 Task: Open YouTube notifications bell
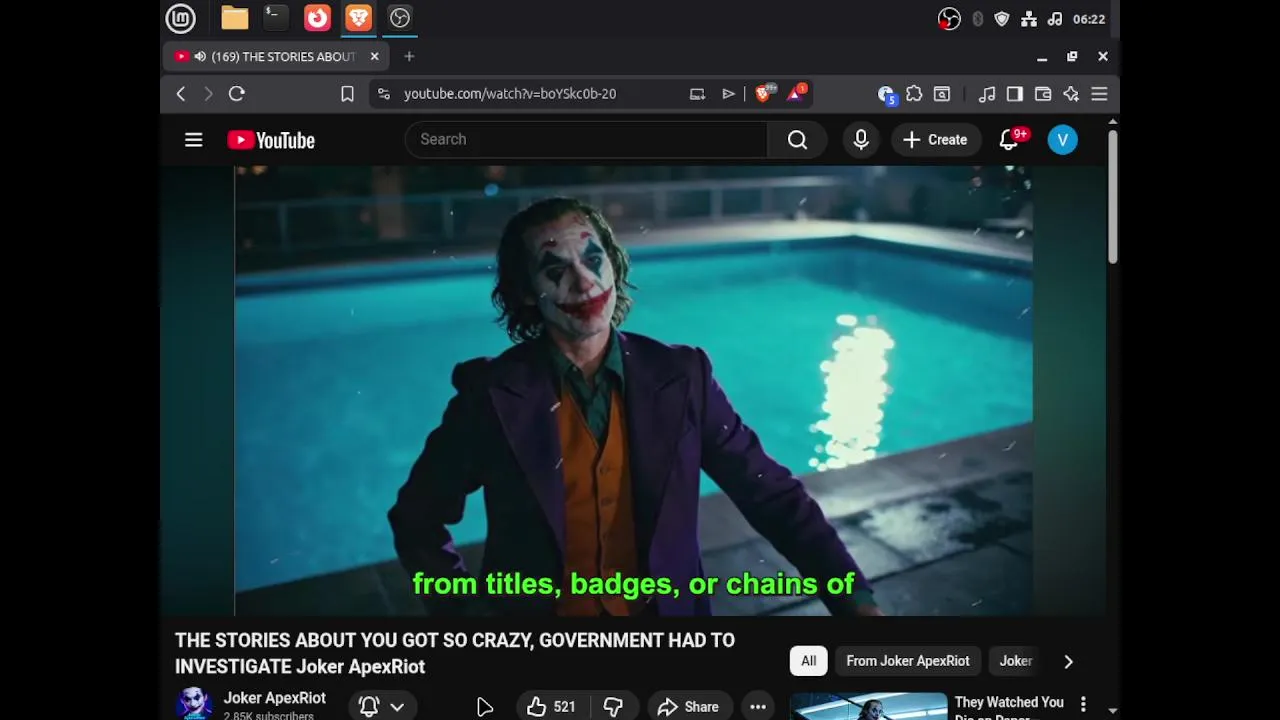[1010, 140]
